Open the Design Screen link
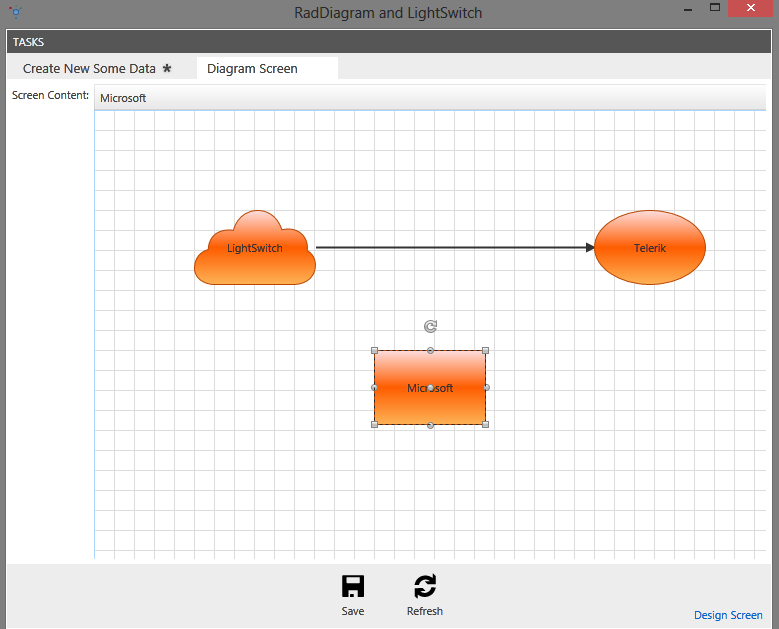This screenshot has width=779, height=629. coord(728,615)
